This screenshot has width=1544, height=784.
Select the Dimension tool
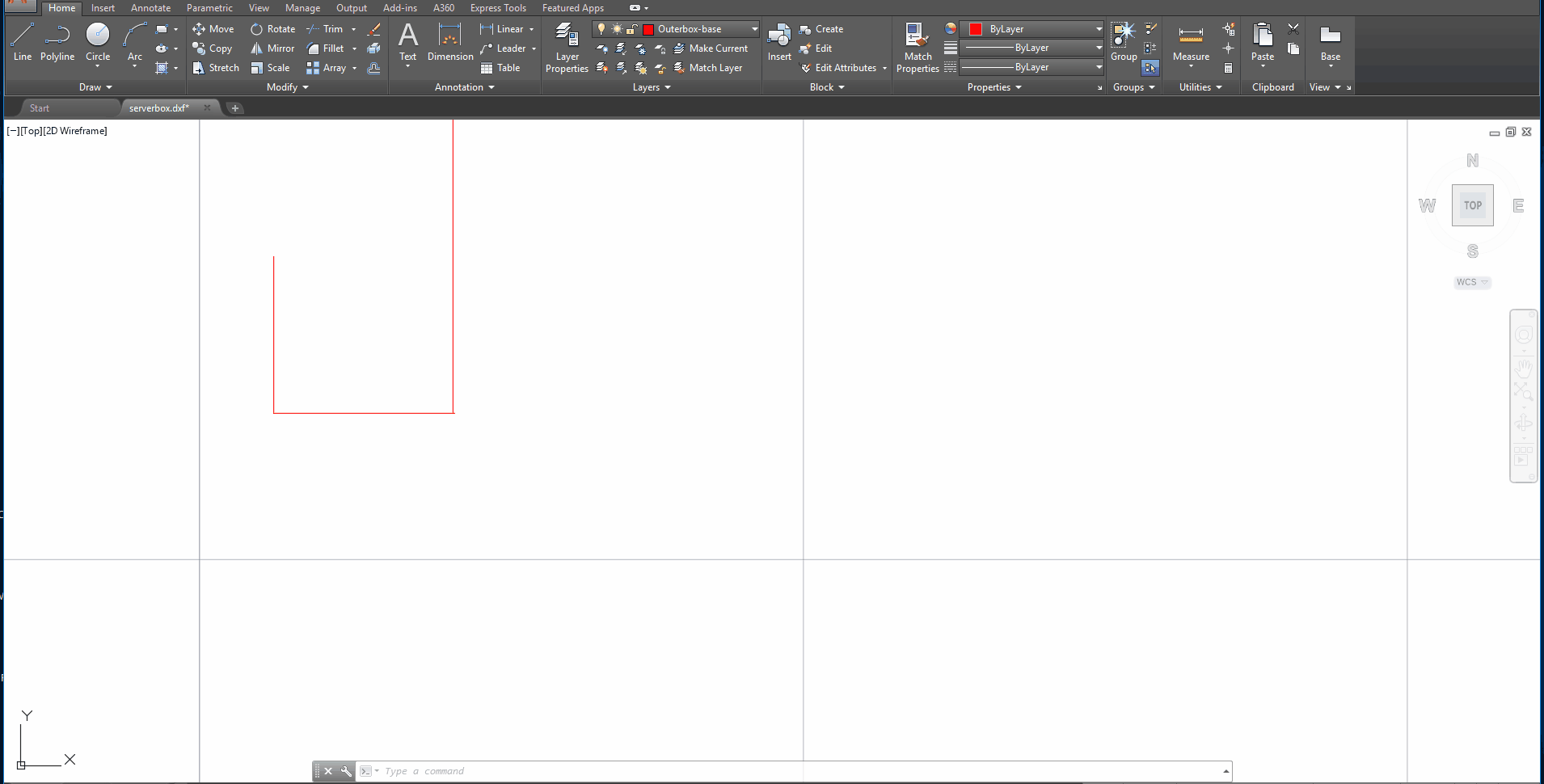(450, 42)
